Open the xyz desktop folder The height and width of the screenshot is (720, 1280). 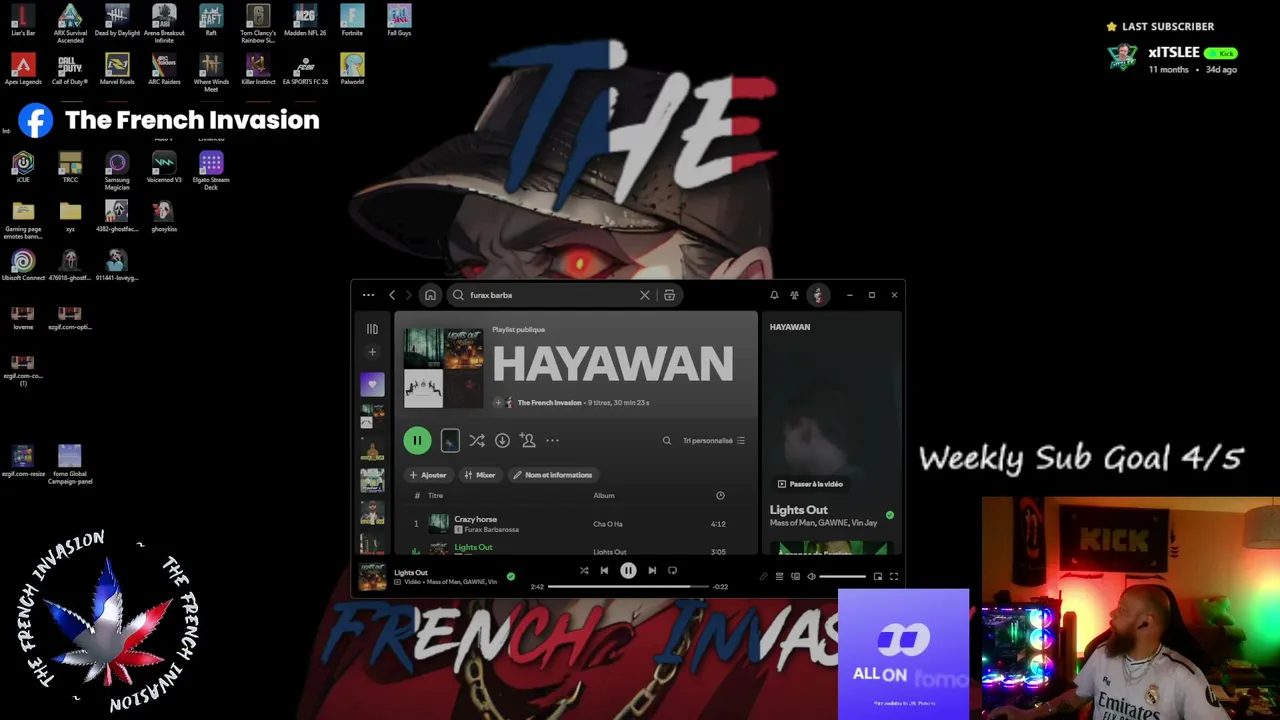point(70,216)
